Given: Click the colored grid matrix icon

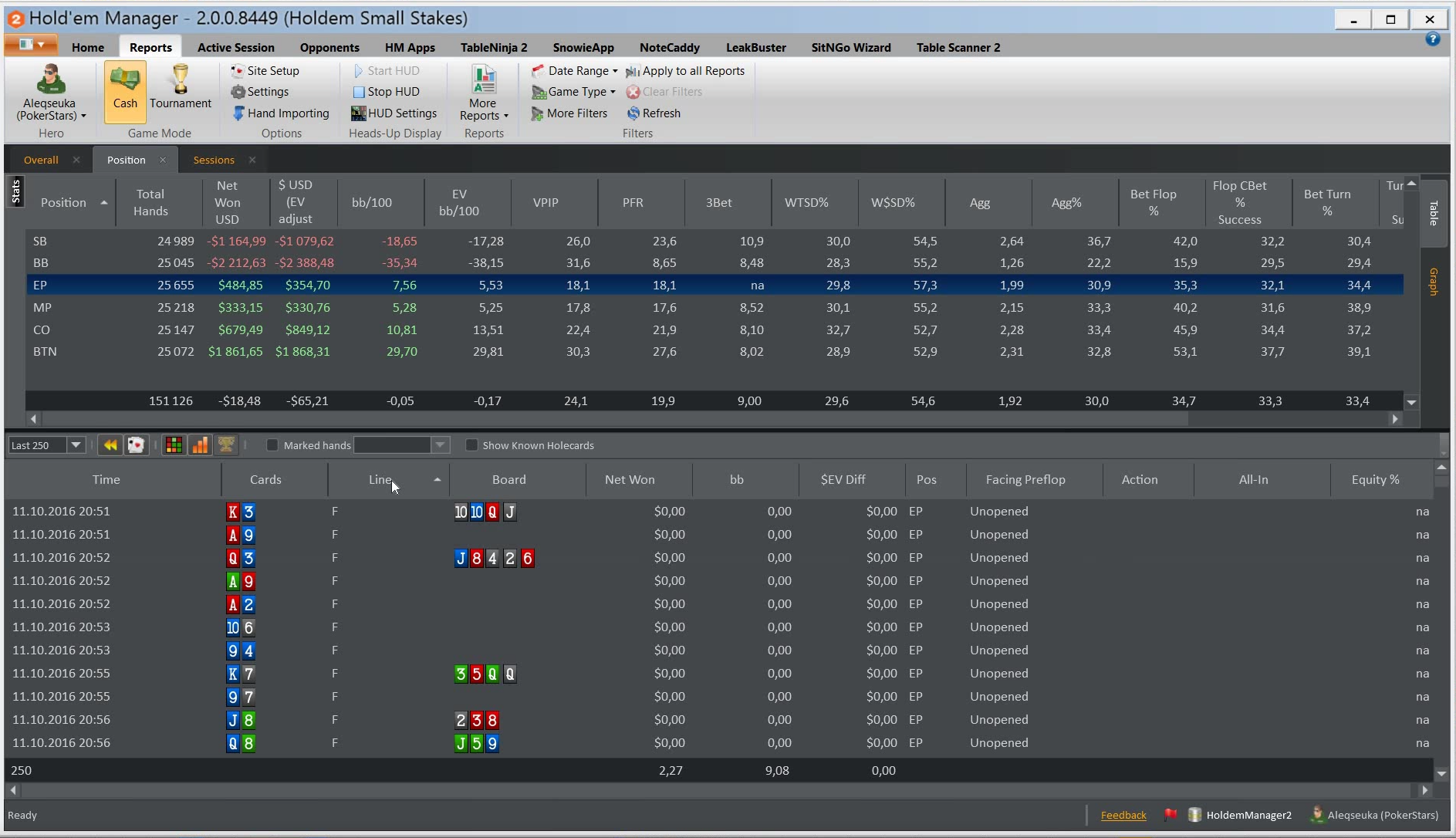Looking at the screenshot, I should click(x=174, y=445).
